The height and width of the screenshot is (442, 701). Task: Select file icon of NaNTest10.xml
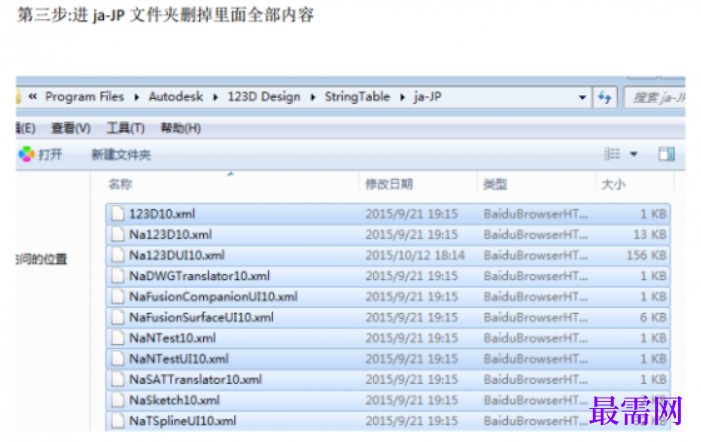(x=118, y=338)
